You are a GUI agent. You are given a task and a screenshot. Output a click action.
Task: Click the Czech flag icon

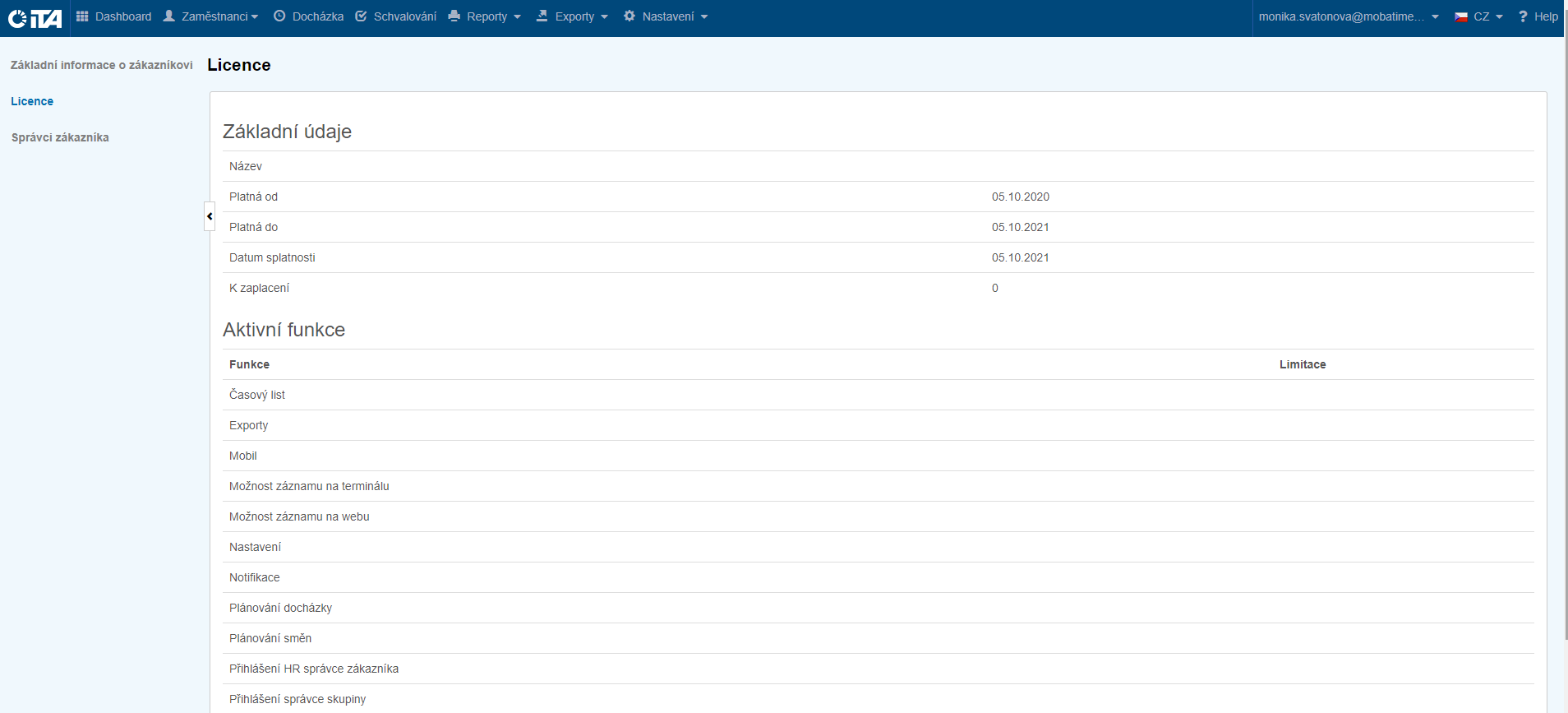(x=1461, y=16)
